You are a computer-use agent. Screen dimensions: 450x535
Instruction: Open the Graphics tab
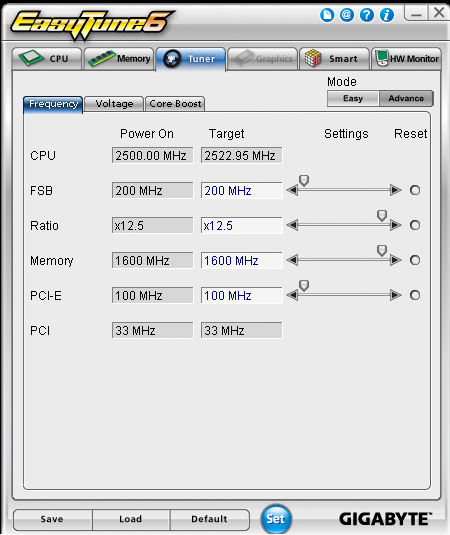coord(262,59)
